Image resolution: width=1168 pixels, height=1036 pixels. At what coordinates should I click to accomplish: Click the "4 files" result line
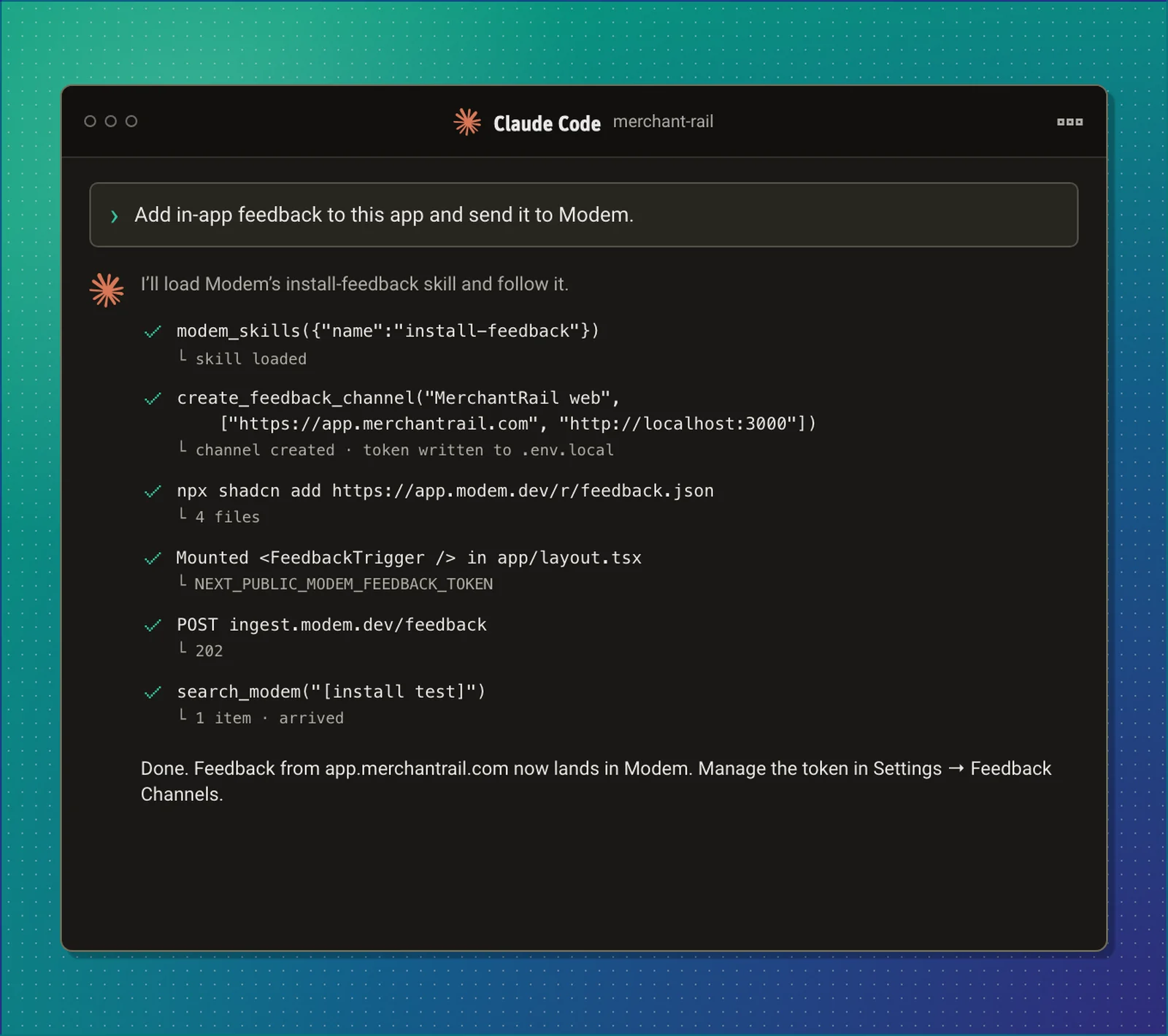(x=227, y=517)
